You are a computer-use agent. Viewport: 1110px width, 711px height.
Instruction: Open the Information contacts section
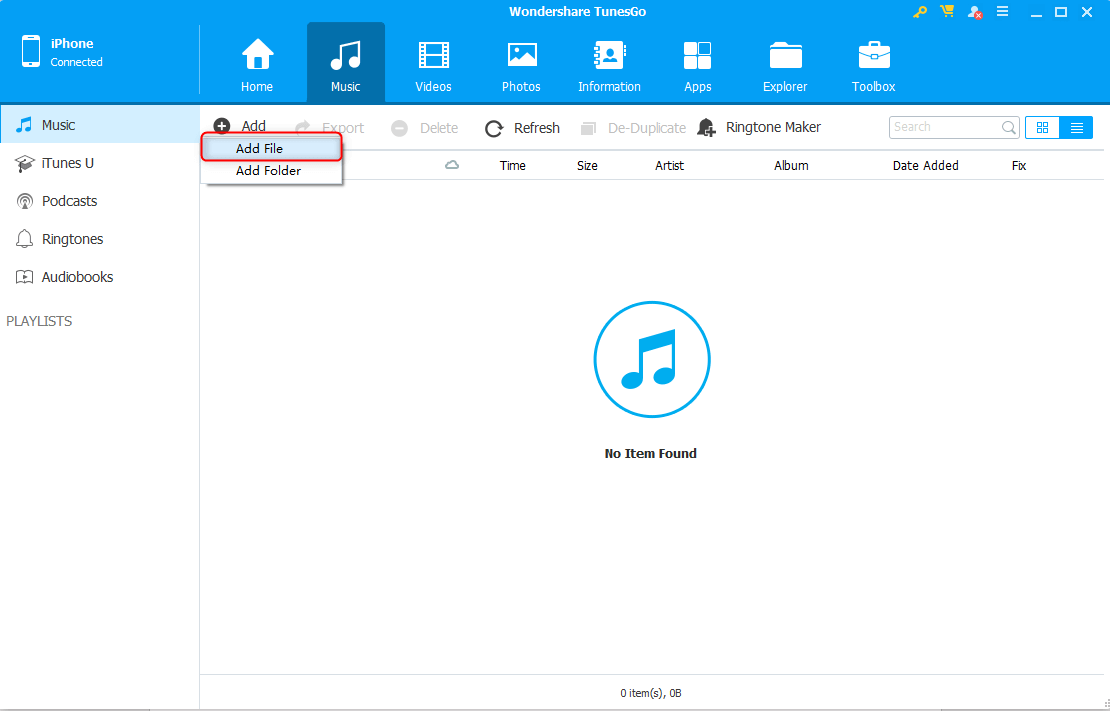609,66
